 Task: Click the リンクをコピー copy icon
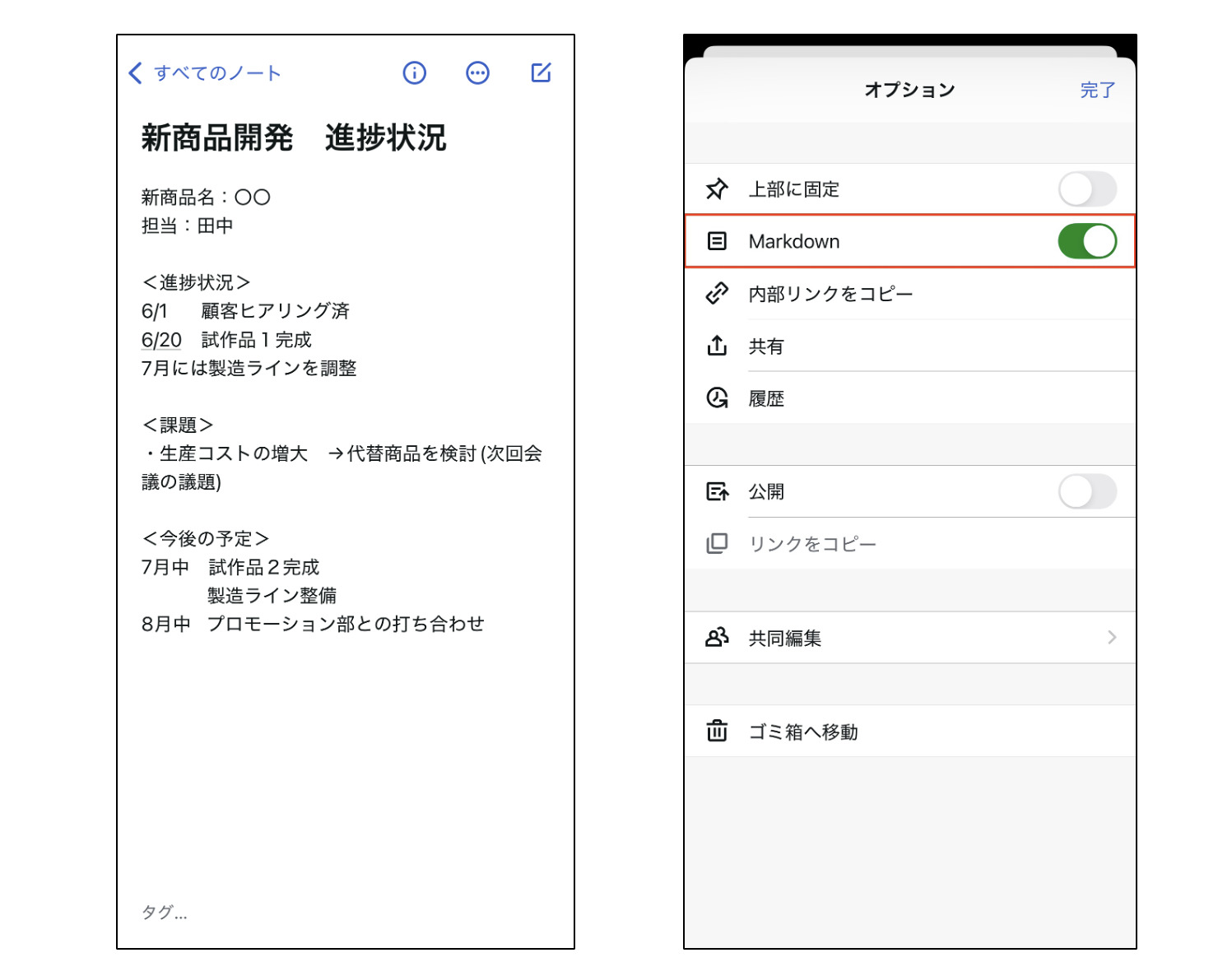click(x=717, y=543)
